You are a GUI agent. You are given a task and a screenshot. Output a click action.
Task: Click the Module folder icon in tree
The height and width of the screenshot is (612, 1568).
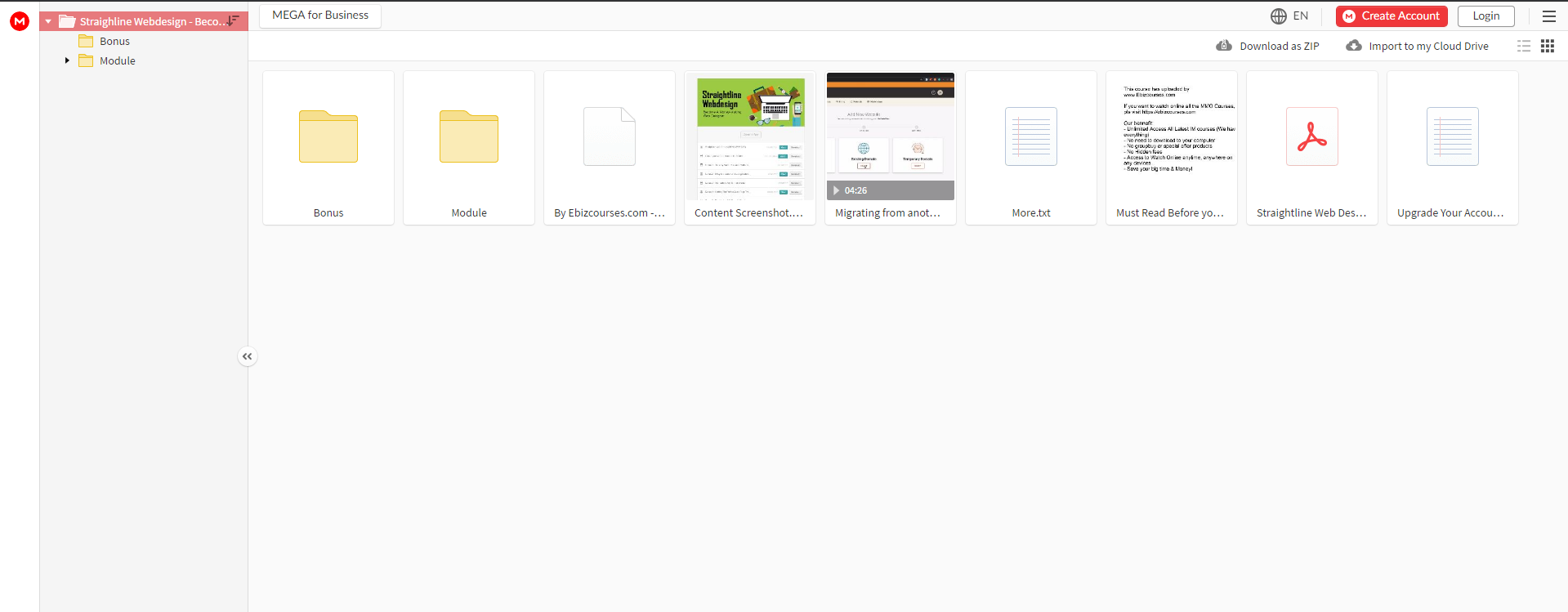[86, 60]
